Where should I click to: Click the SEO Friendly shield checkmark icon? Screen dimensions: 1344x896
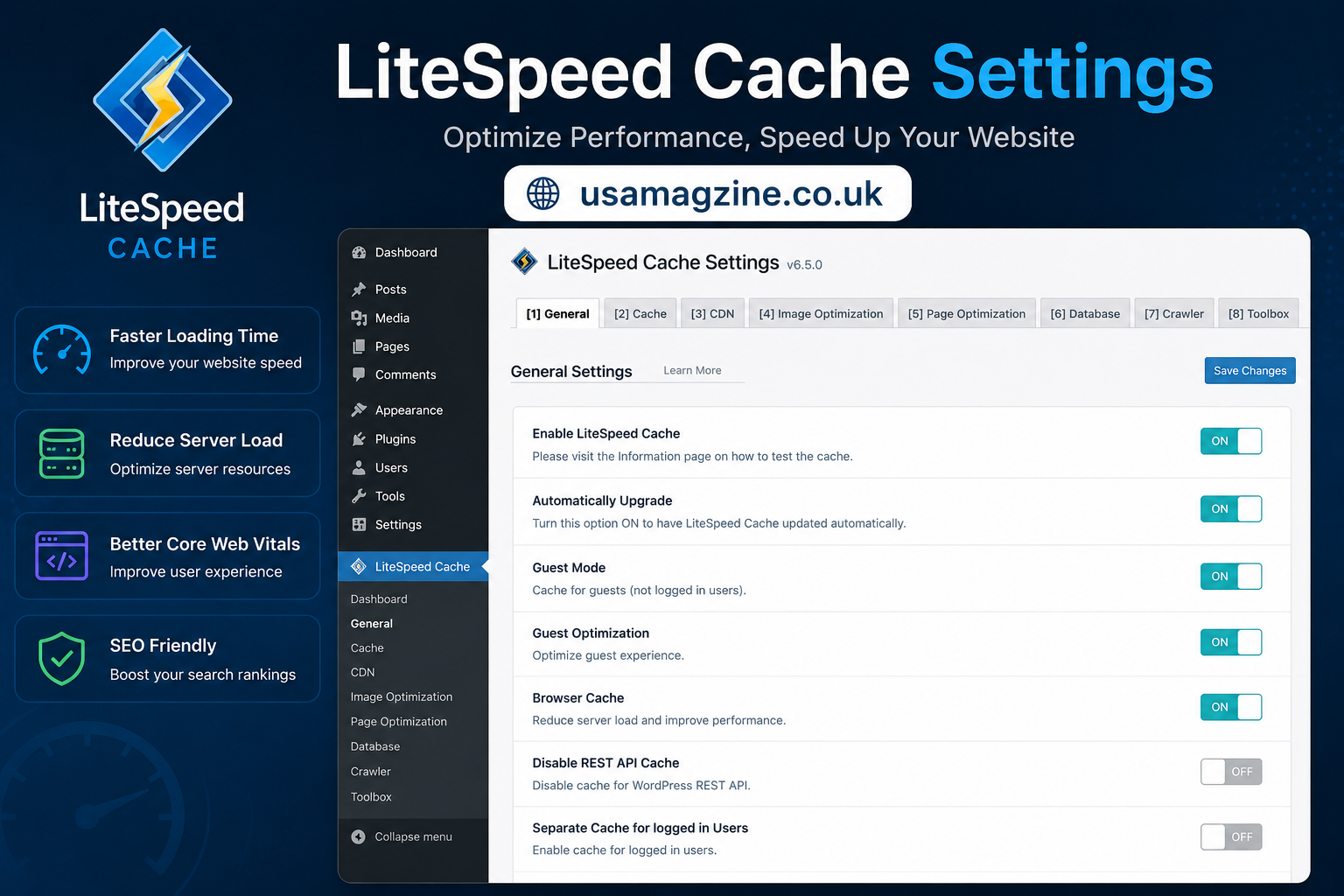pyautogui.click(x=62, y=659)
